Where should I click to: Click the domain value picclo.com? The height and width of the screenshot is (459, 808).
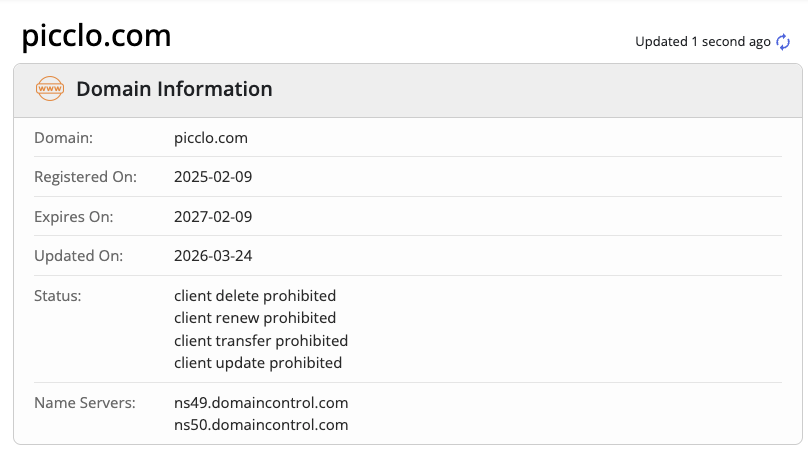(210, 138)
